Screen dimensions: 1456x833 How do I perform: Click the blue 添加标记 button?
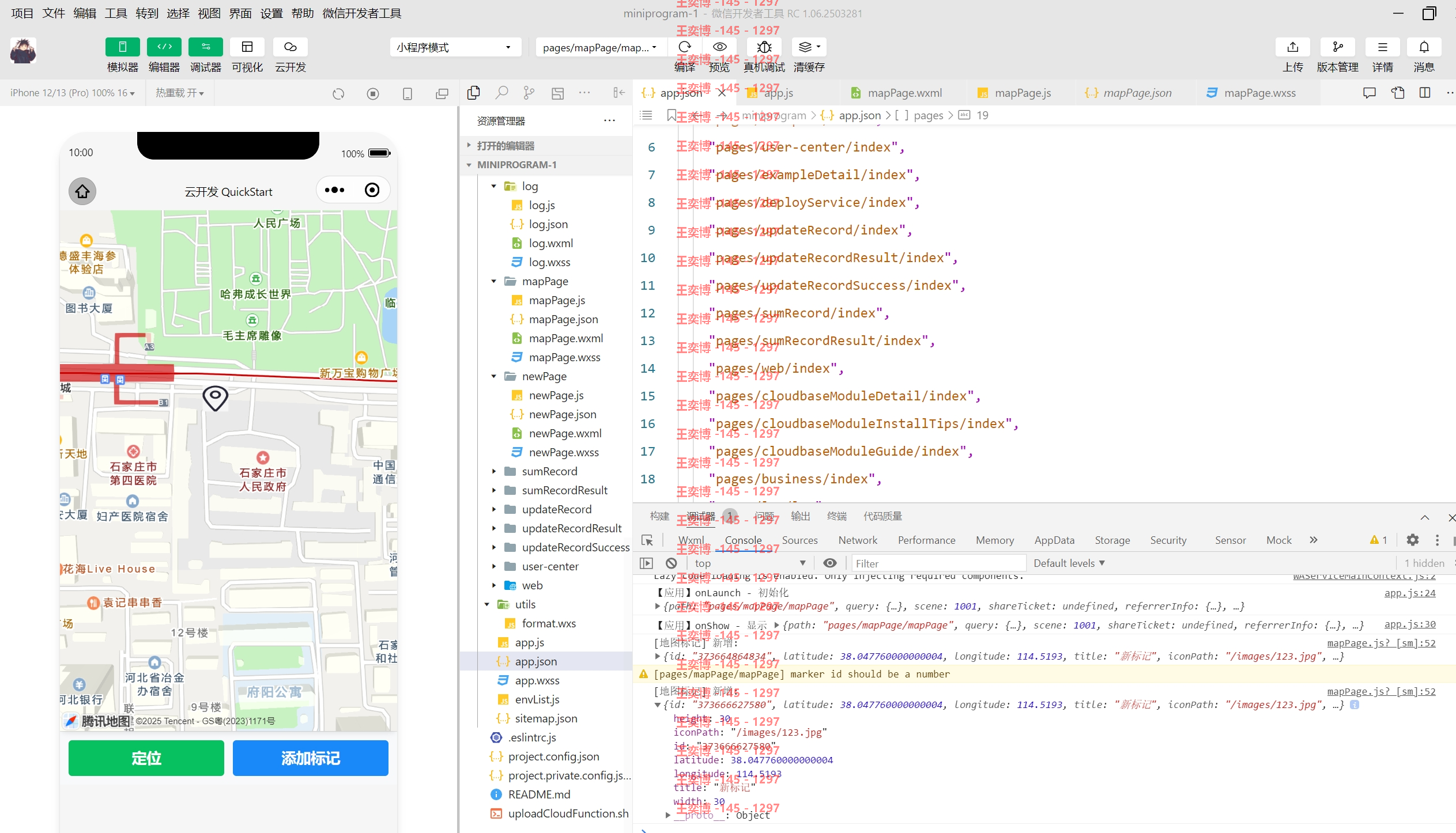(x=311, y=758)
